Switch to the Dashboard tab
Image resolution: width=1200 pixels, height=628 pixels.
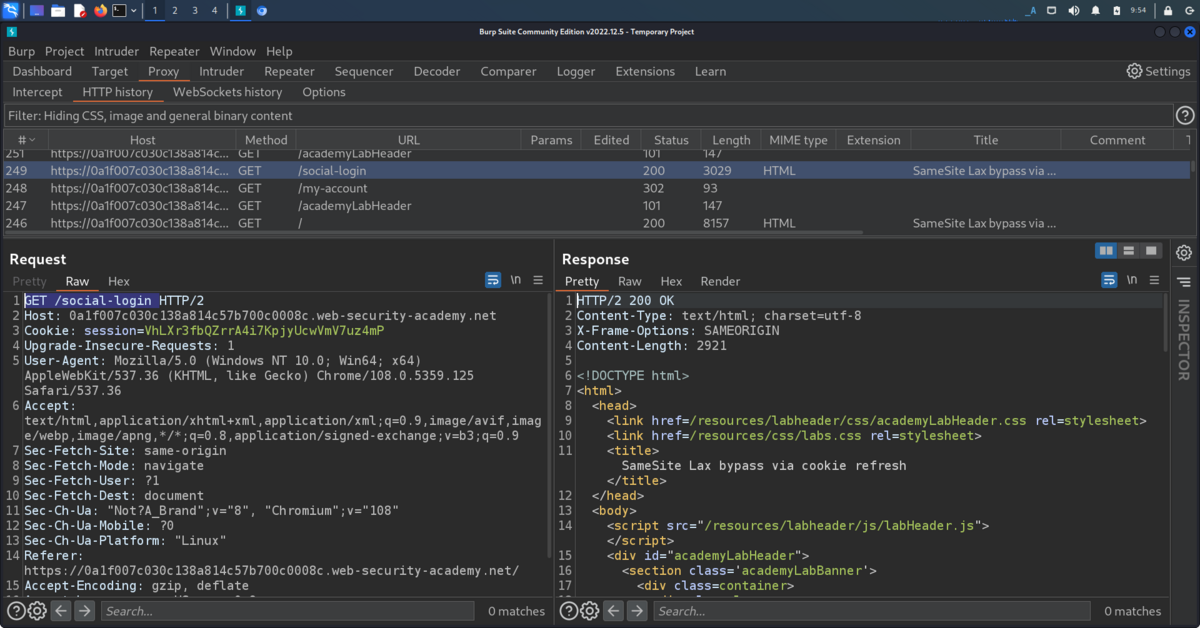coord(43,71)
